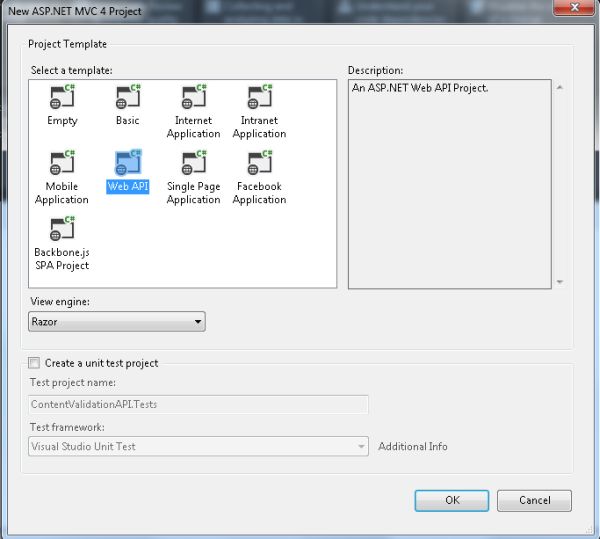
Task: Open the Razor view engine dropdown
Action: click(117, 321)
